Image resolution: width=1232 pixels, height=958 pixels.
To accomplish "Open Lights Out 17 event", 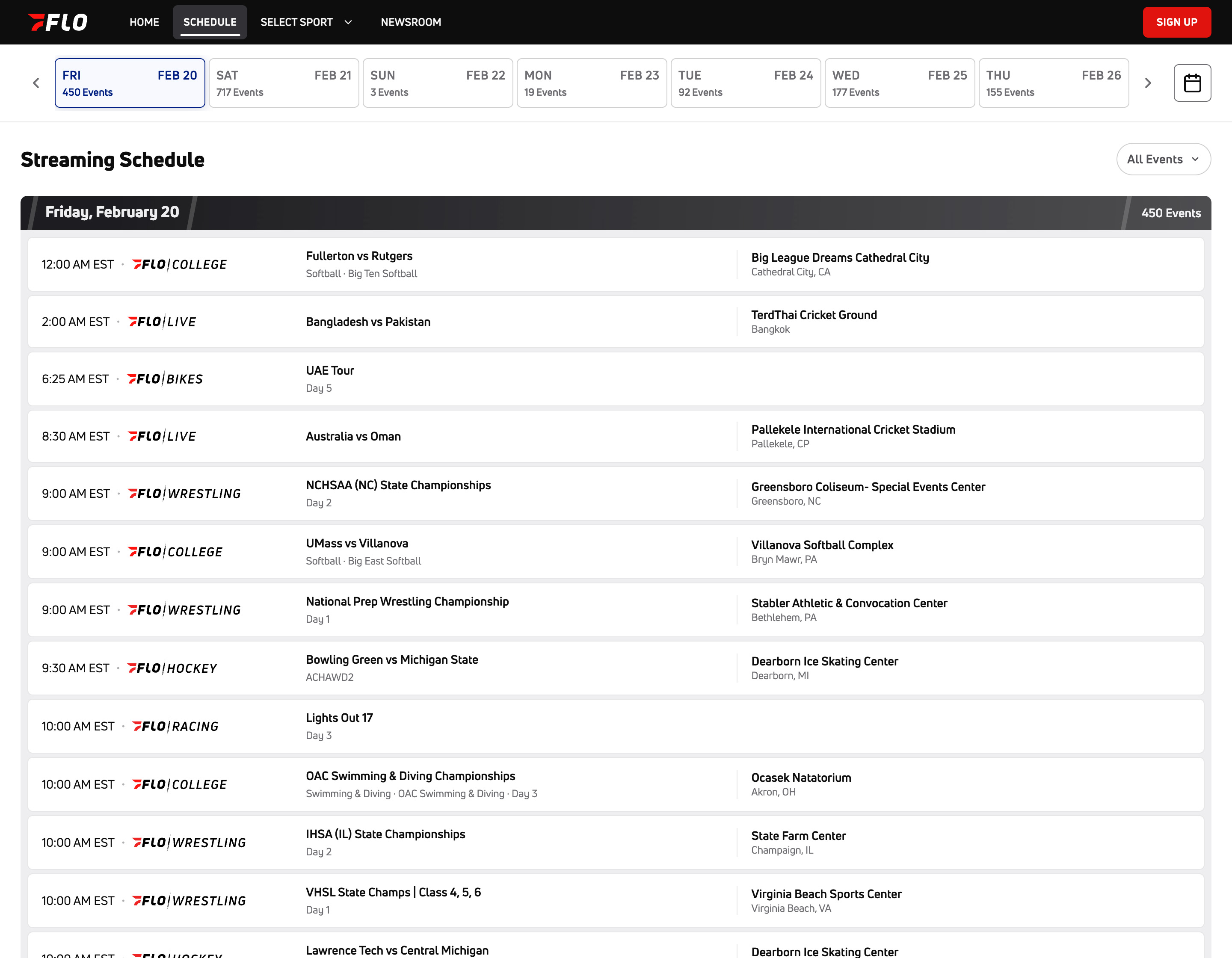I will pyautogui.click(x=616, y=726).
